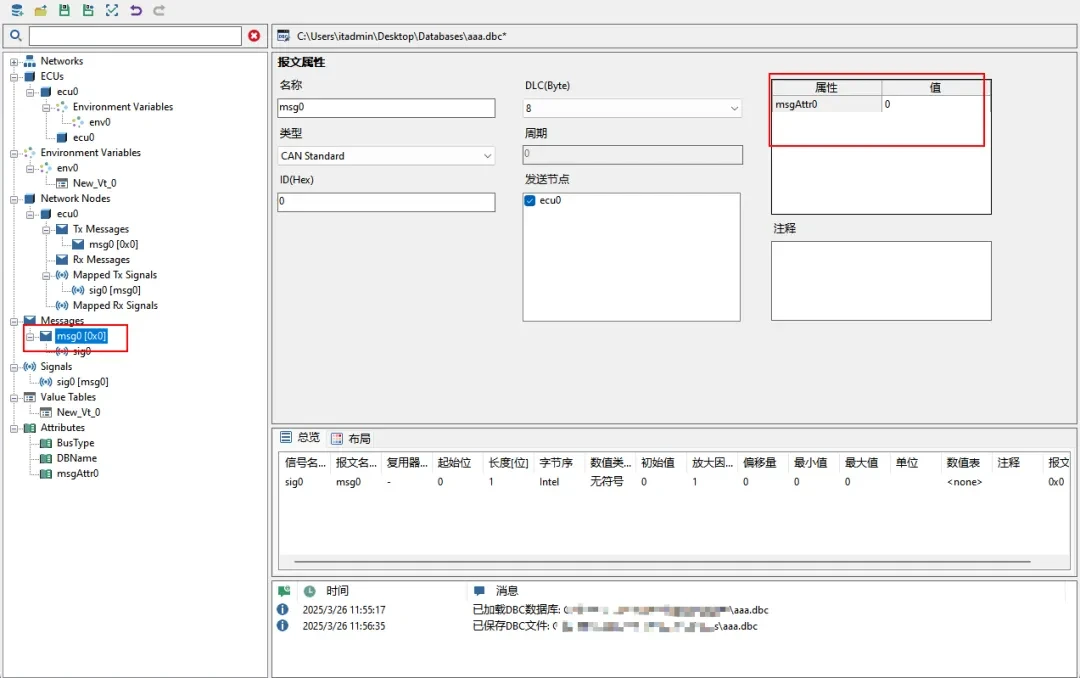Select BusType in the Attributes tree
Screen dimensions: 1080x678
coord(75,443)
